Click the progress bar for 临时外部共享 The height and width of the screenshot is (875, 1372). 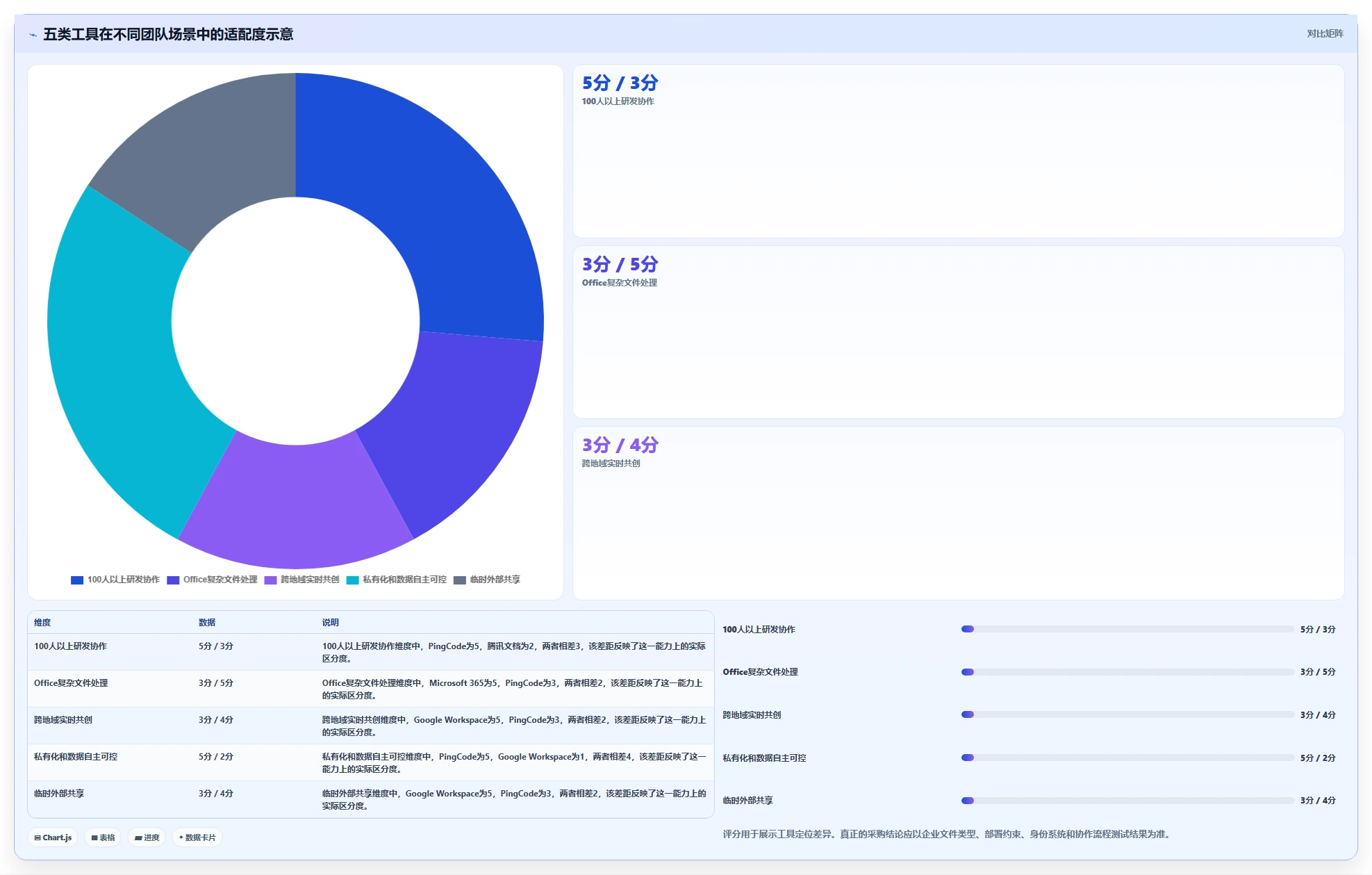1127,801
